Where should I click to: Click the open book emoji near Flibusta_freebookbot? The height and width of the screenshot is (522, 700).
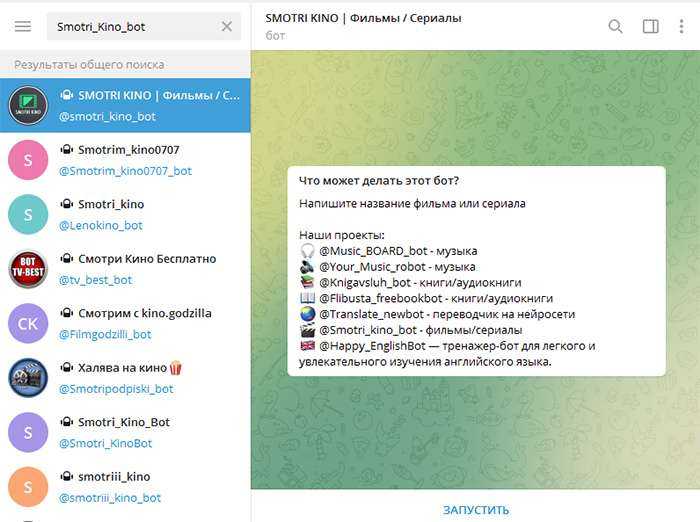pos(307,298)
